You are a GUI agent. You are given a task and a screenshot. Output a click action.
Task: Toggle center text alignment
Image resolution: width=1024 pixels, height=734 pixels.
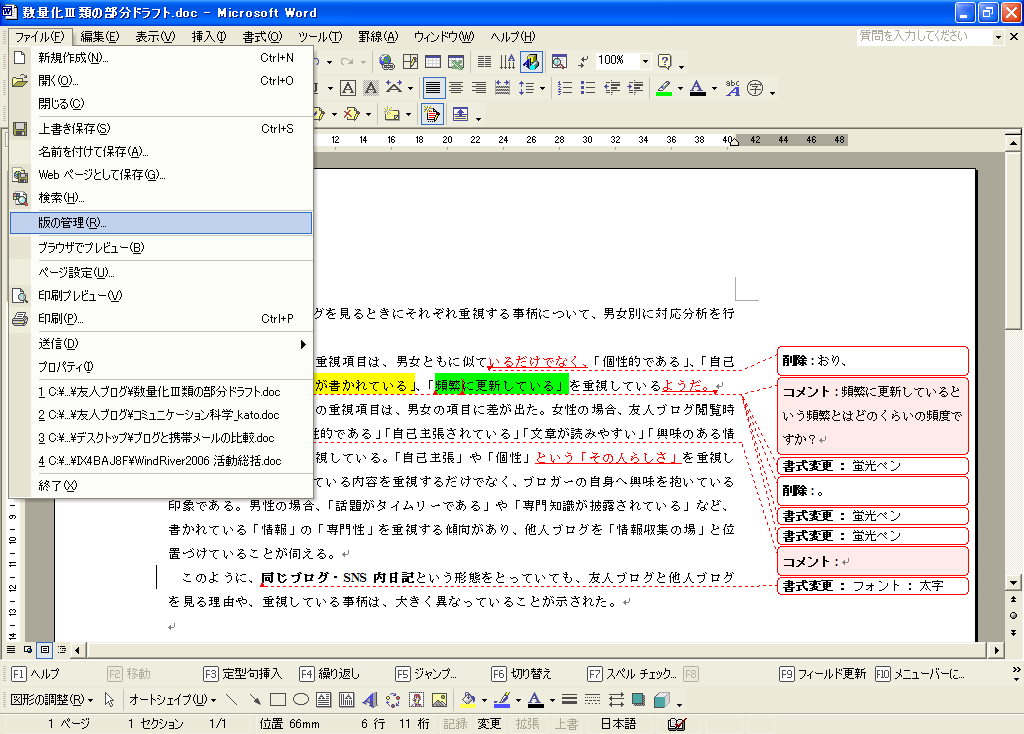(x=456, y=88)
